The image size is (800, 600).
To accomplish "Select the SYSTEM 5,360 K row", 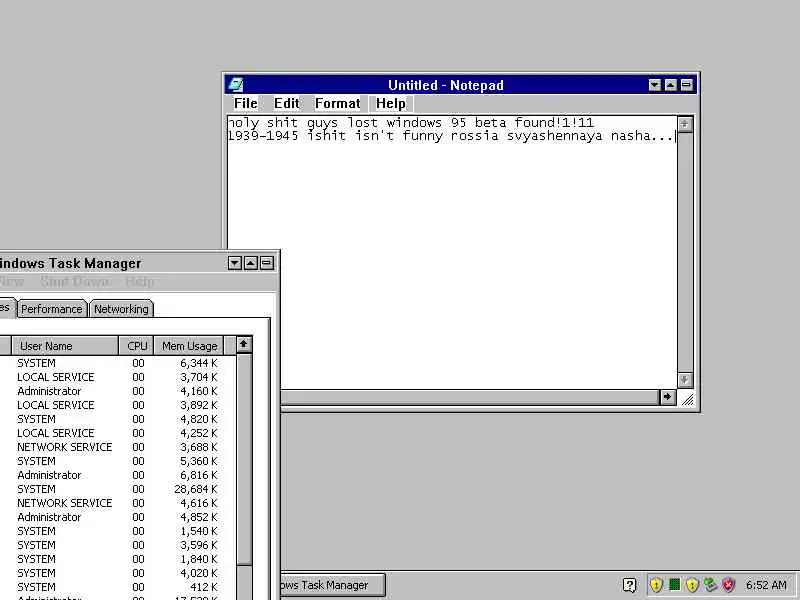I will pos(118,461).
